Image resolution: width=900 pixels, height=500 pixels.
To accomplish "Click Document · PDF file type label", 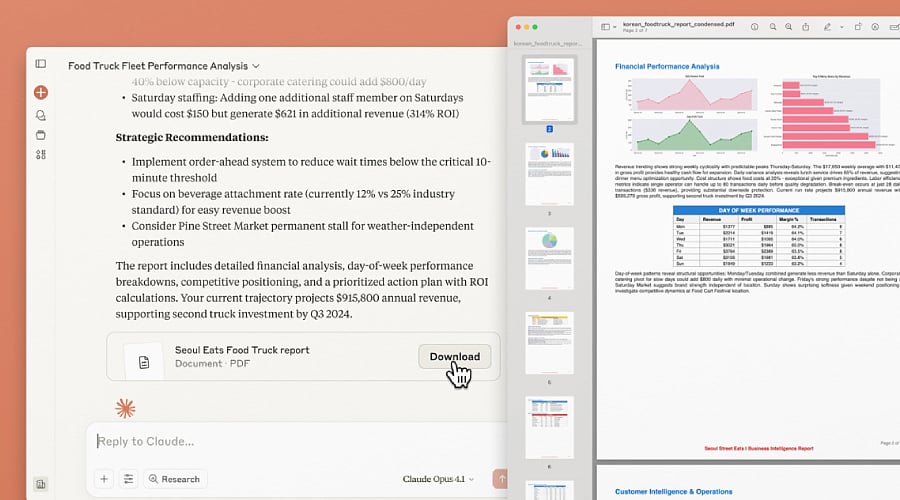I will pyautogui.click(x=212, y=363).
